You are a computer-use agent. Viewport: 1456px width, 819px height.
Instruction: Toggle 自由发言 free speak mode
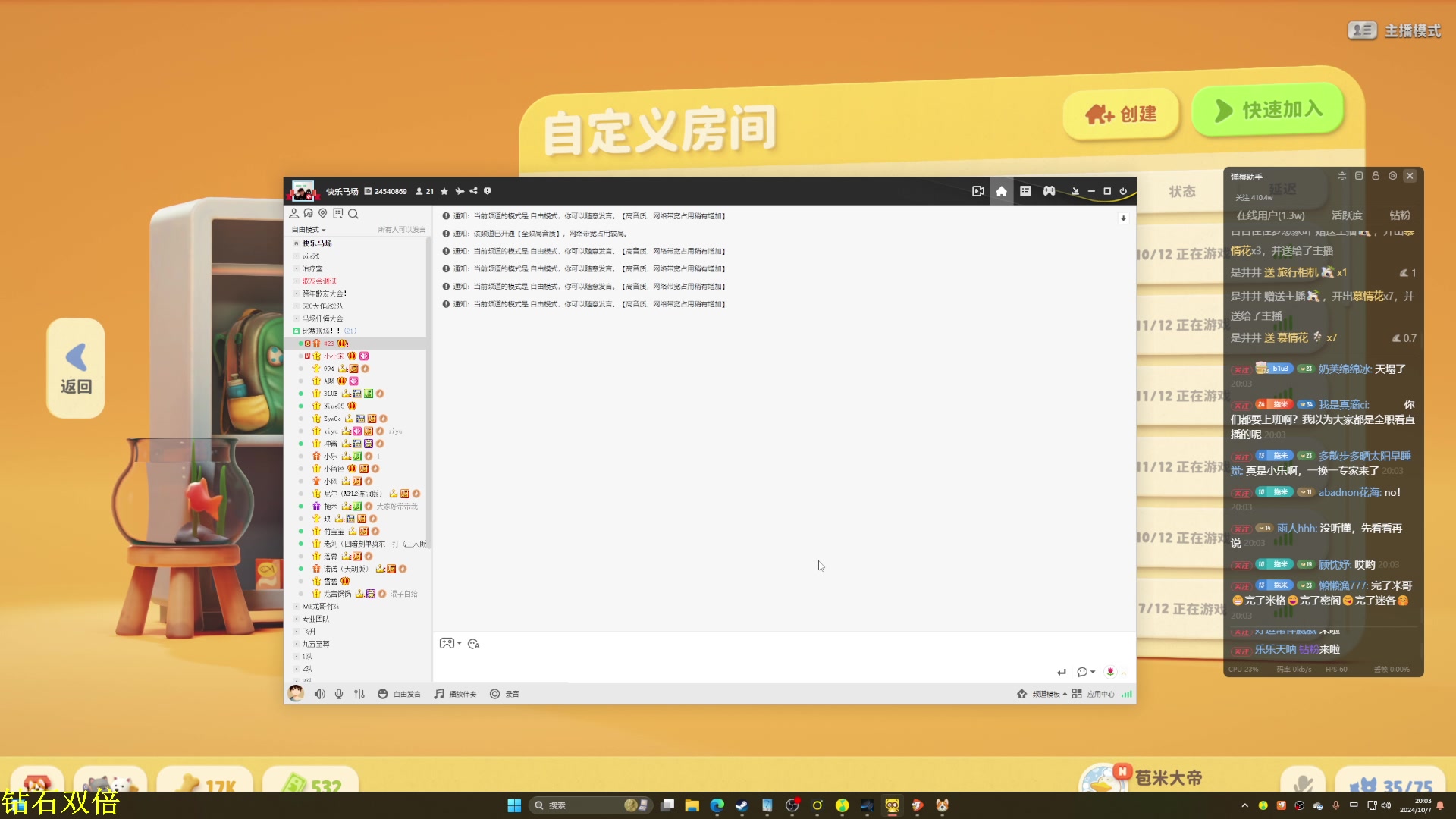point(399,694)
